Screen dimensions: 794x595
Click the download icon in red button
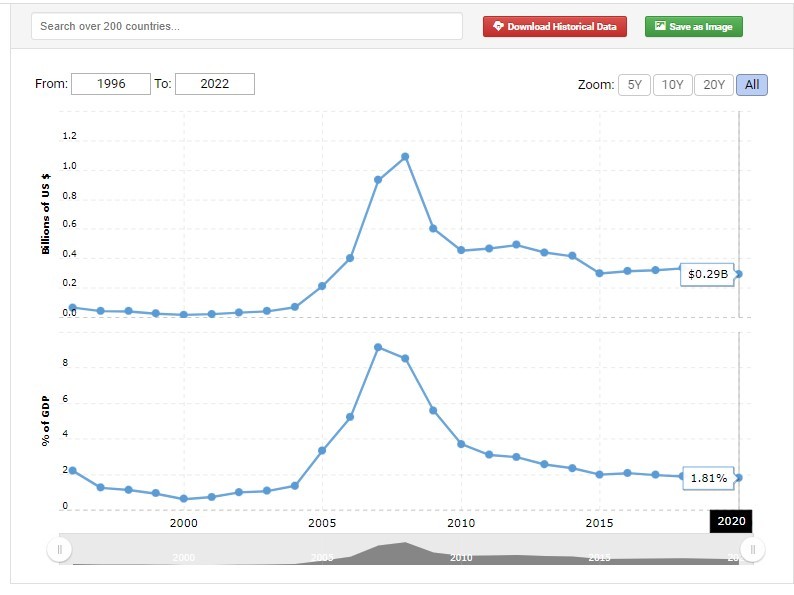[498, 26]
